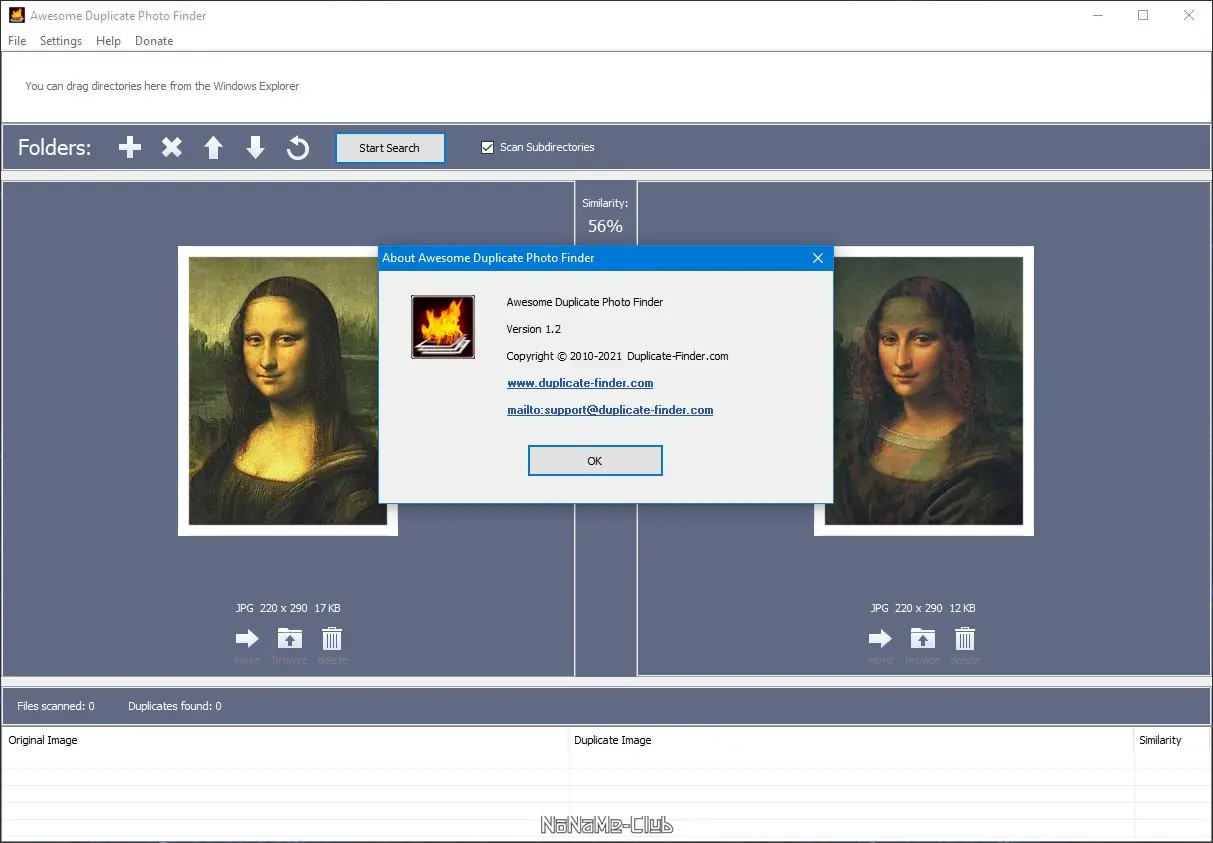Minimize the main application window
The image size is (1213, 843).
[1097, 15]
